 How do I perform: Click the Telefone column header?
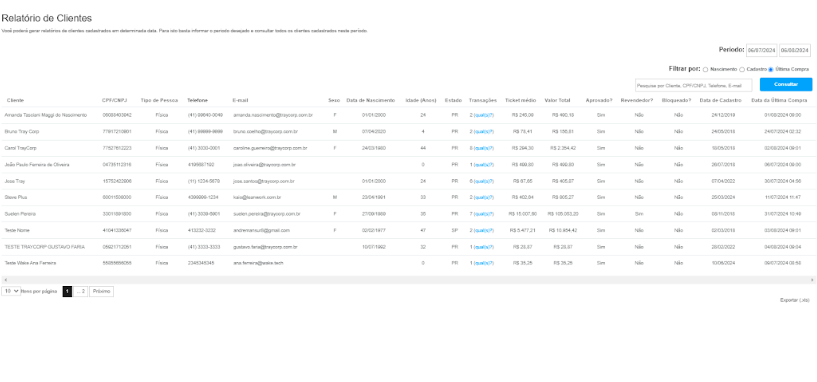(x=197, y=100)
